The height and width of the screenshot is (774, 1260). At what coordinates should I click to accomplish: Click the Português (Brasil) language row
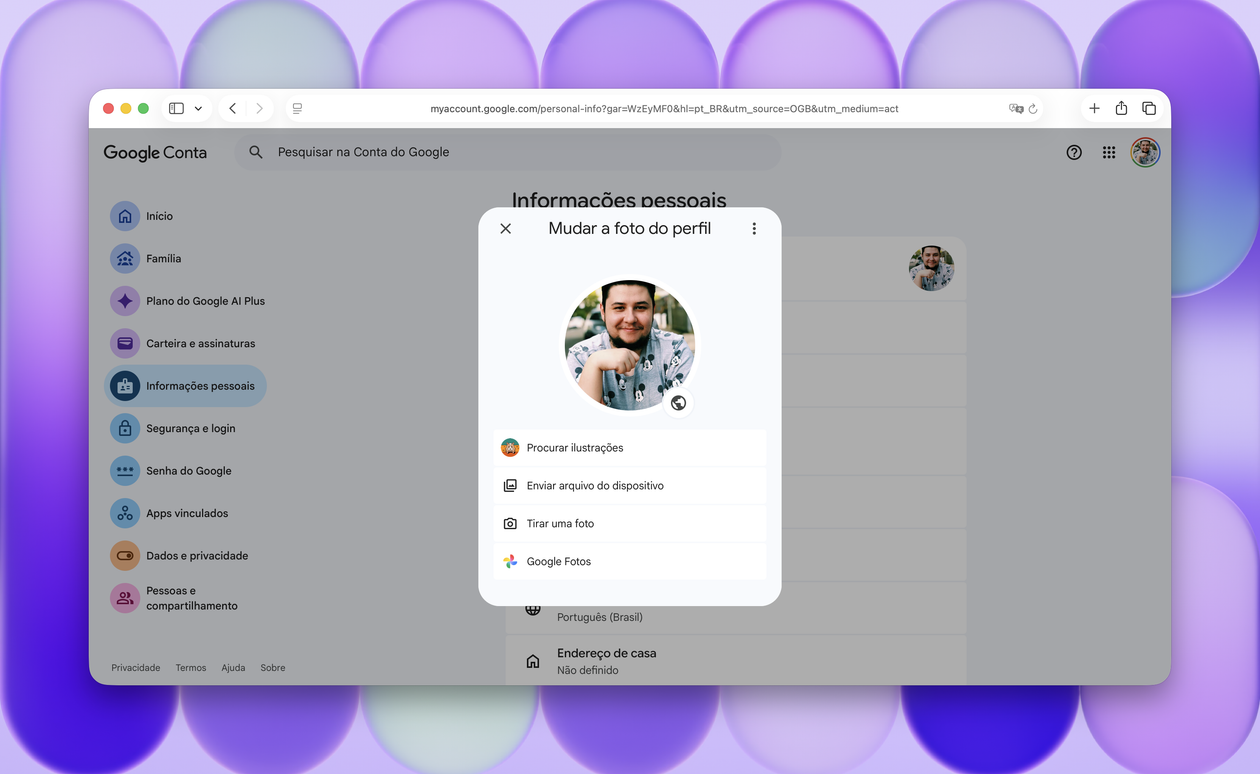tap(736, 609)
